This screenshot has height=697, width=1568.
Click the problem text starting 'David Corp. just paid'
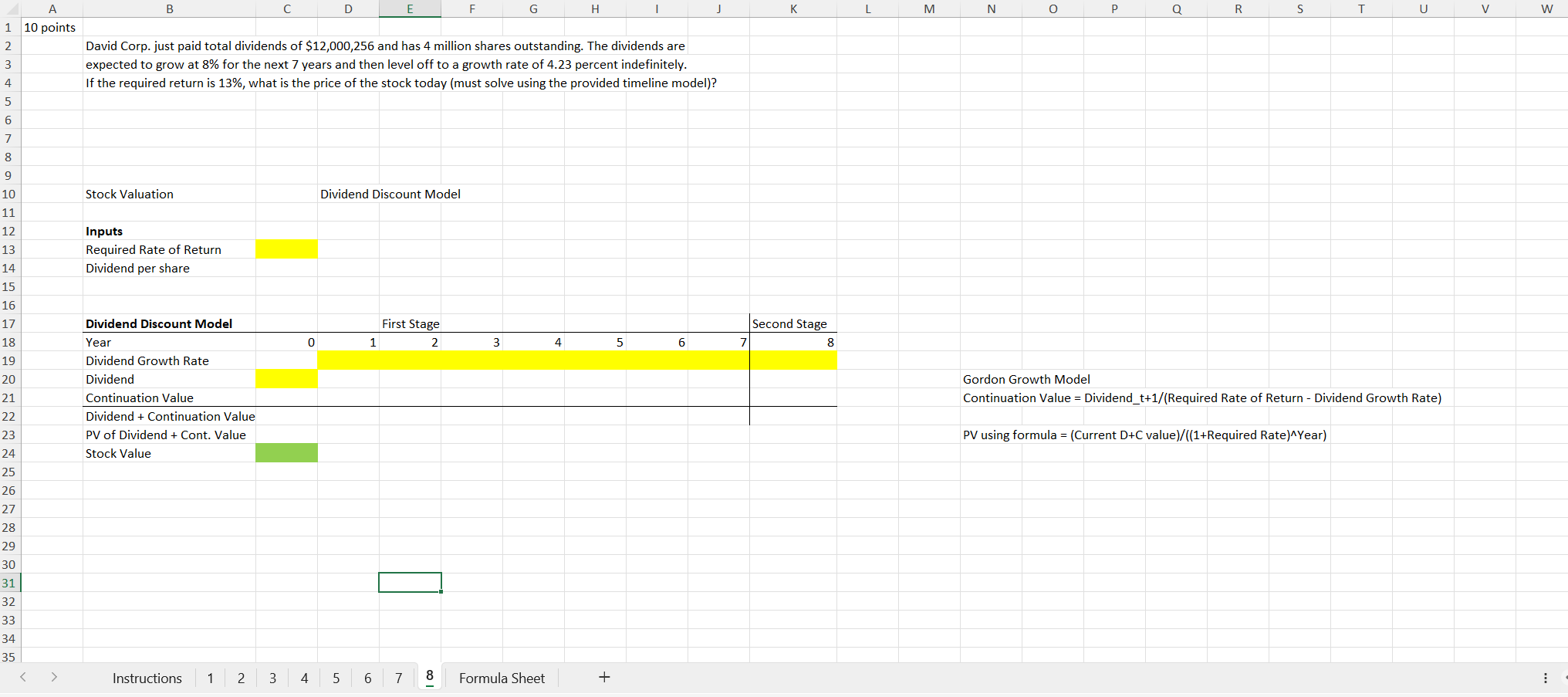tap(385, 46)
